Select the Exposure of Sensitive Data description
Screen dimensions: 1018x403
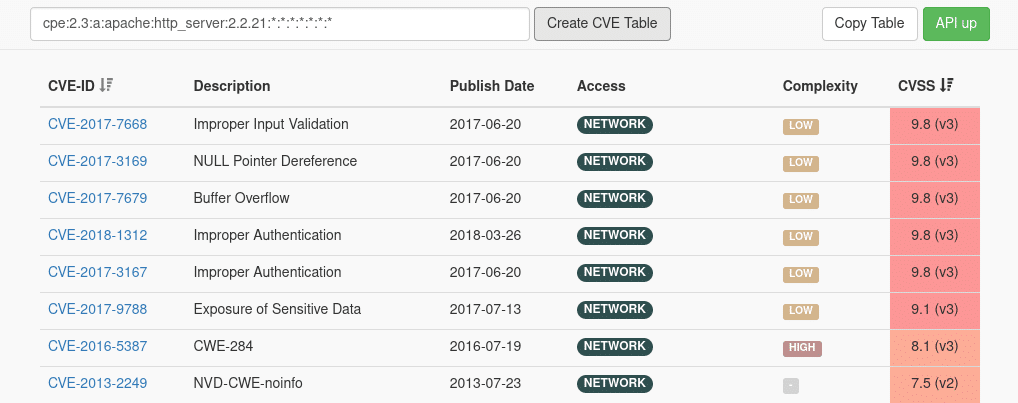[x=277, y=309]
